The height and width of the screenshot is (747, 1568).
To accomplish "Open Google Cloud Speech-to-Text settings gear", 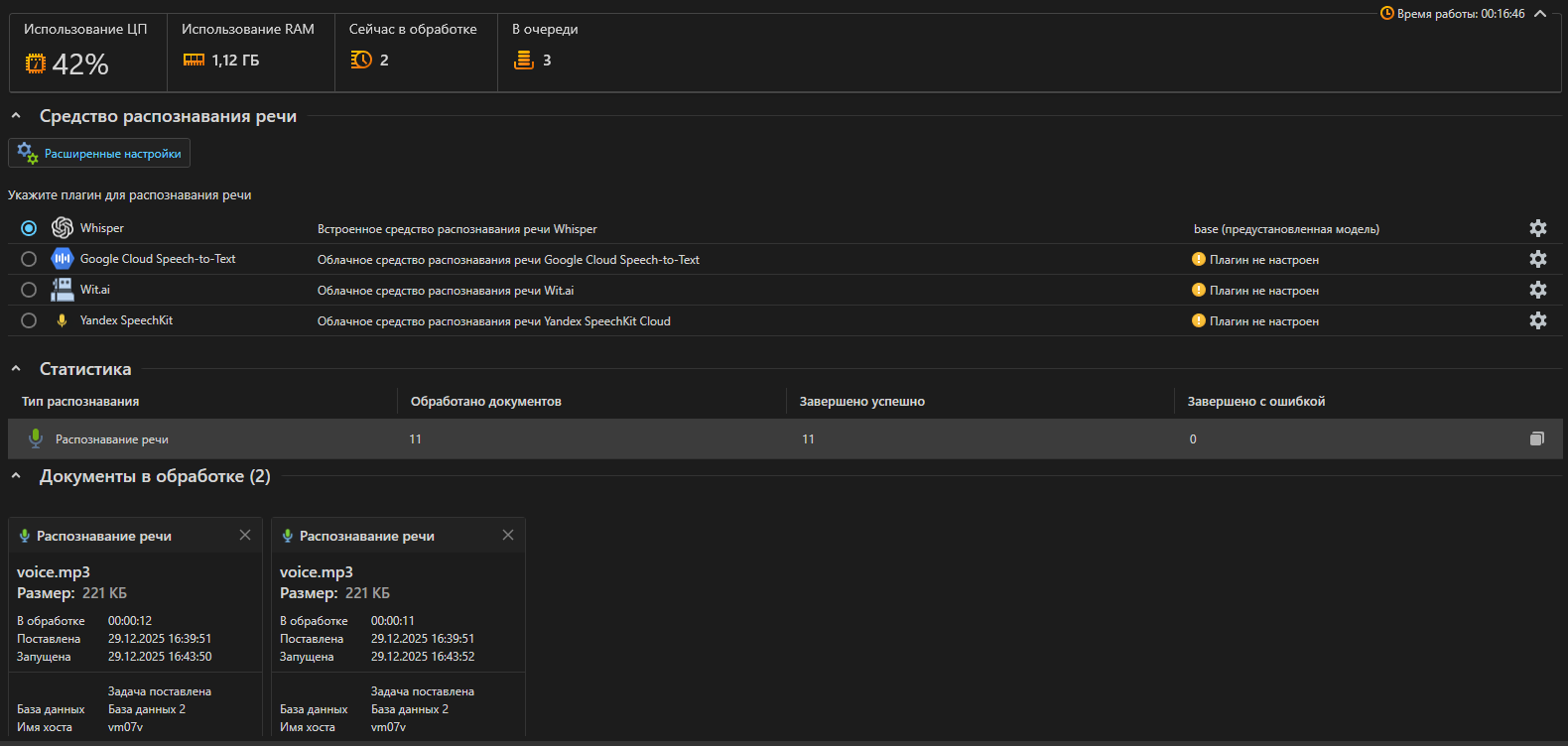I will (1537, 259).
